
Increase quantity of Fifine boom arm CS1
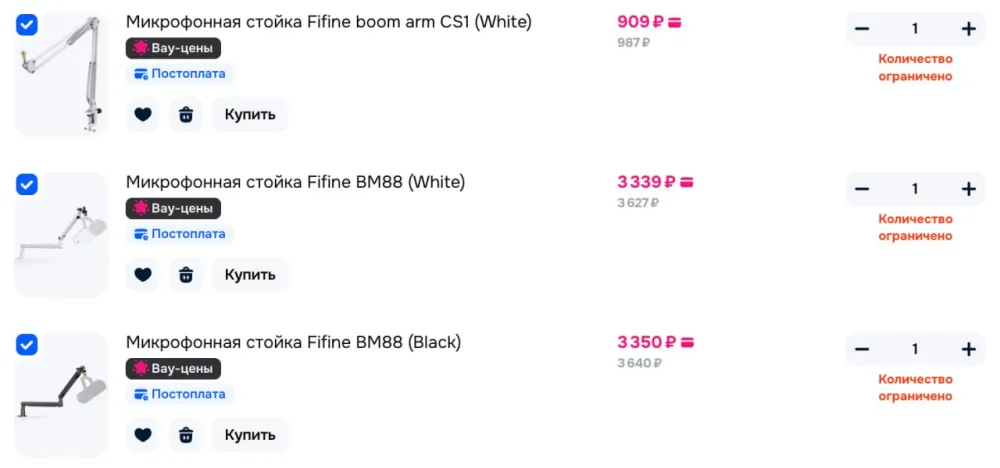point(968,29)
